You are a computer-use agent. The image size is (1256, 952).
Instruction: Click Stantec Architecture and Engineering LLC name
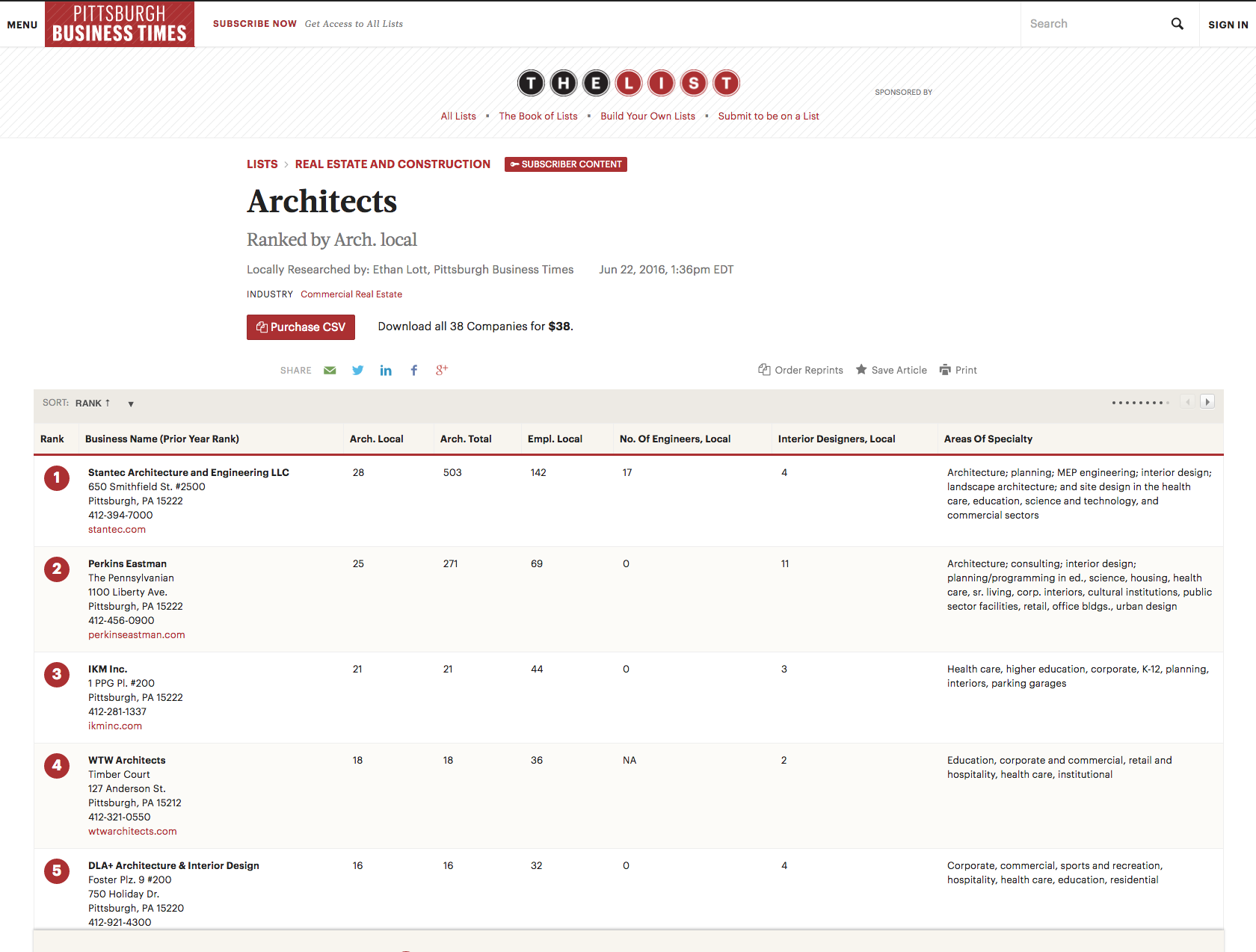[x=188, y=472]
